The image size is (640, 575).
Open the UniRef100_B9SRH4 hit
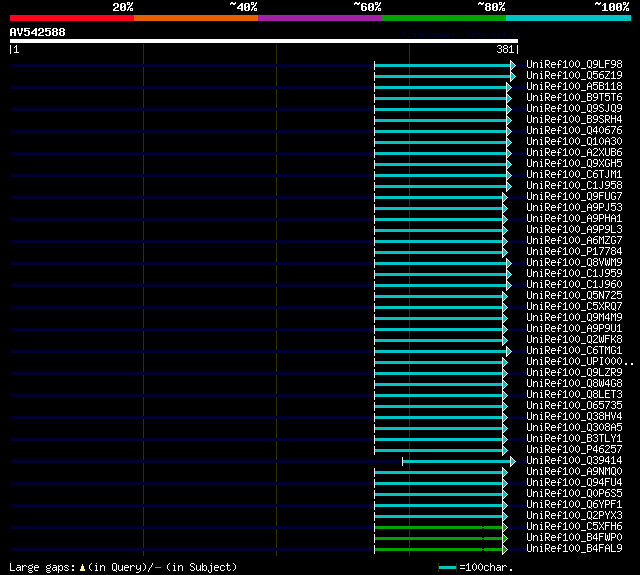click(574, 120)
